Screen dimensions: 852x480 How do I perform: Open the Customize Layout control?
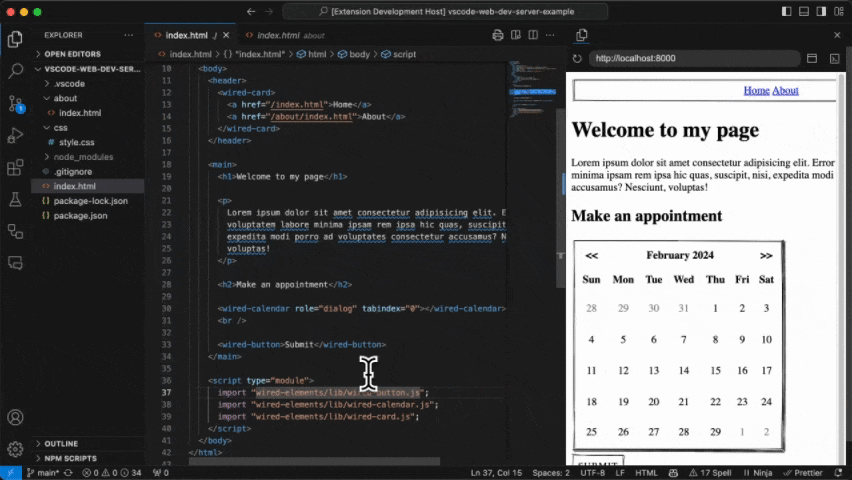point(838,11)
